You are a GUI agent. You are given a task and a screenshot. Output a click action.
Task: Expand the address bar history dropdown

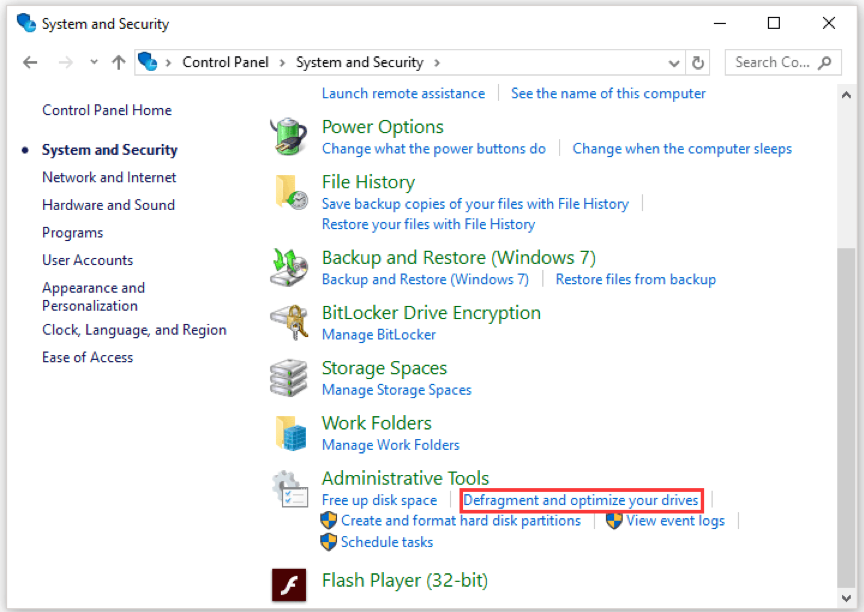click(x=673, y=63)
